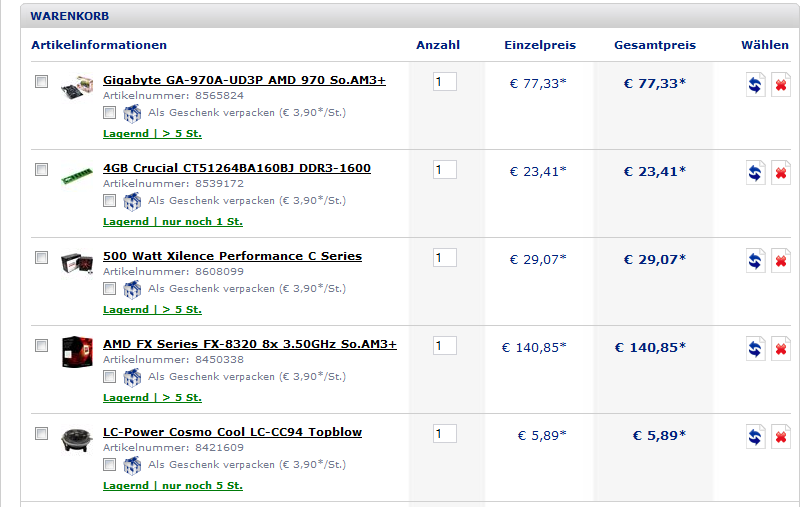The width and height of the screenshot is (807, 507).
Task: Open LC-Power Cosmo Cool LC-CC94 Topblow link
Action: coord(232,432)
